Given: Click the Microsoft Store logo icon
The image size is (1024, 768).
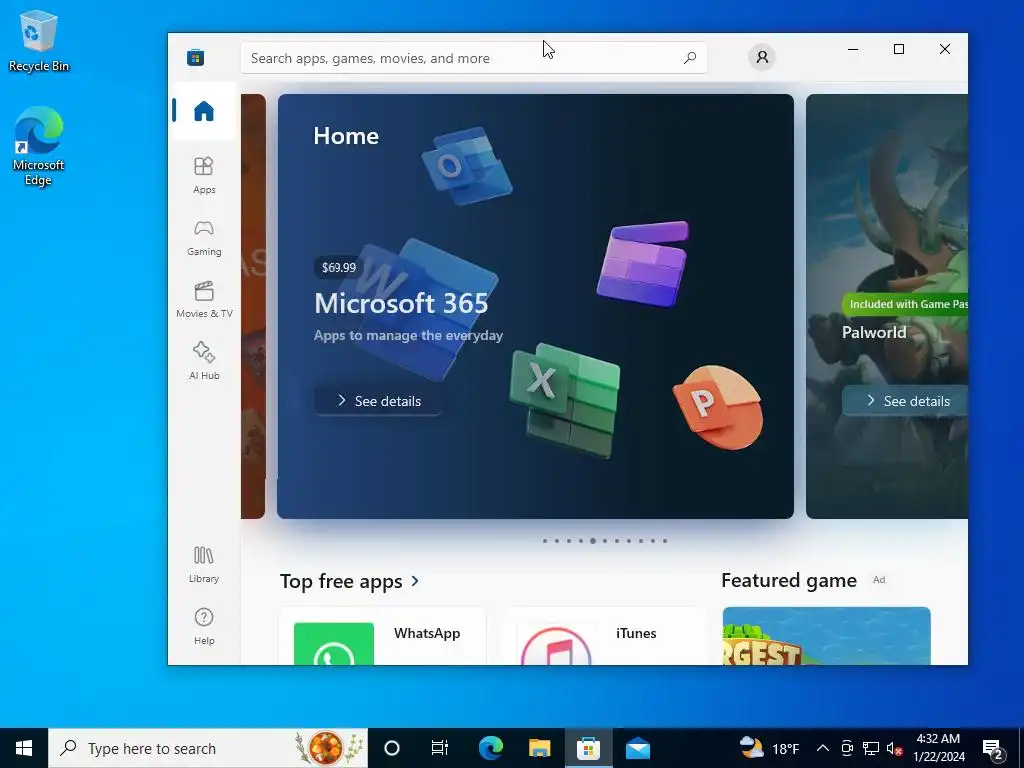Looking at the screenshot, I should tap(195, 57).
